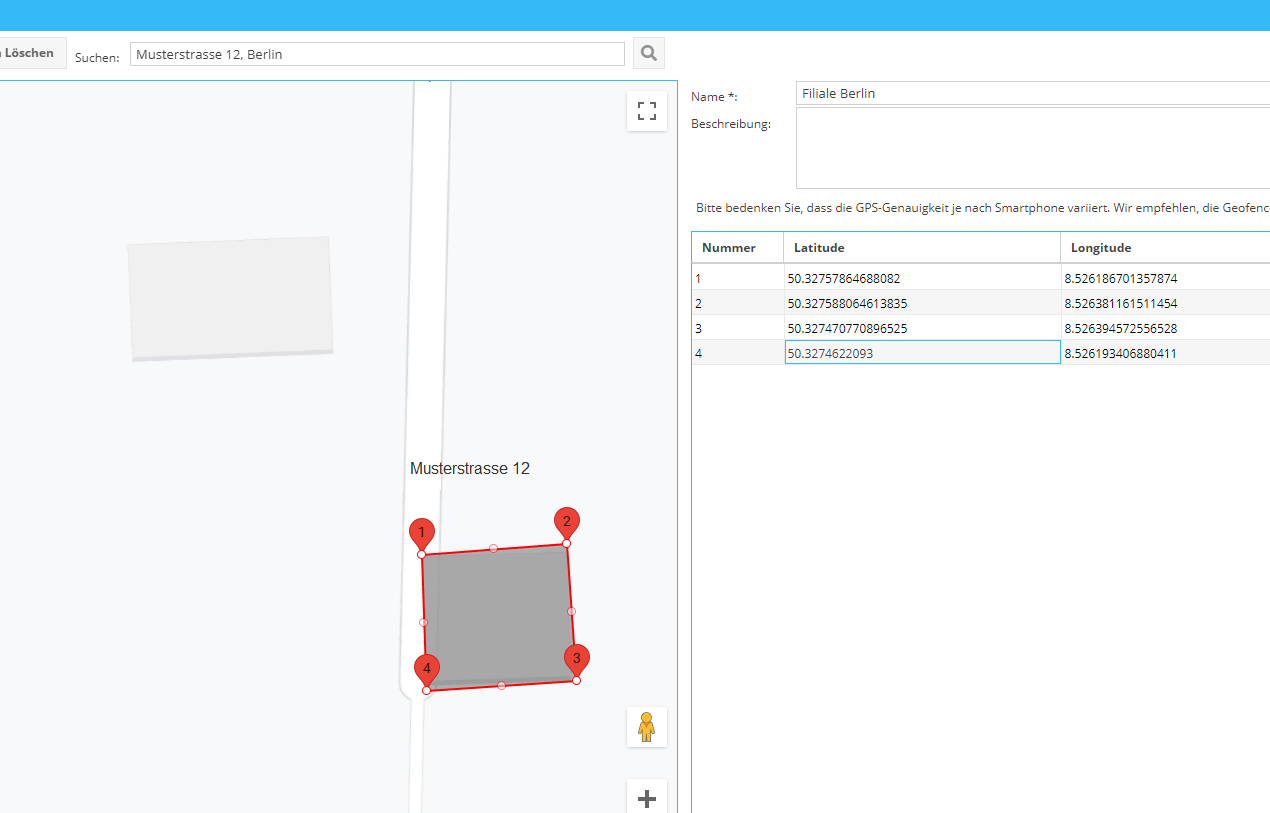Select marker 1 on the geofence polygon
Viewport: 1270px width, 813px height.
tap(421, 530)
